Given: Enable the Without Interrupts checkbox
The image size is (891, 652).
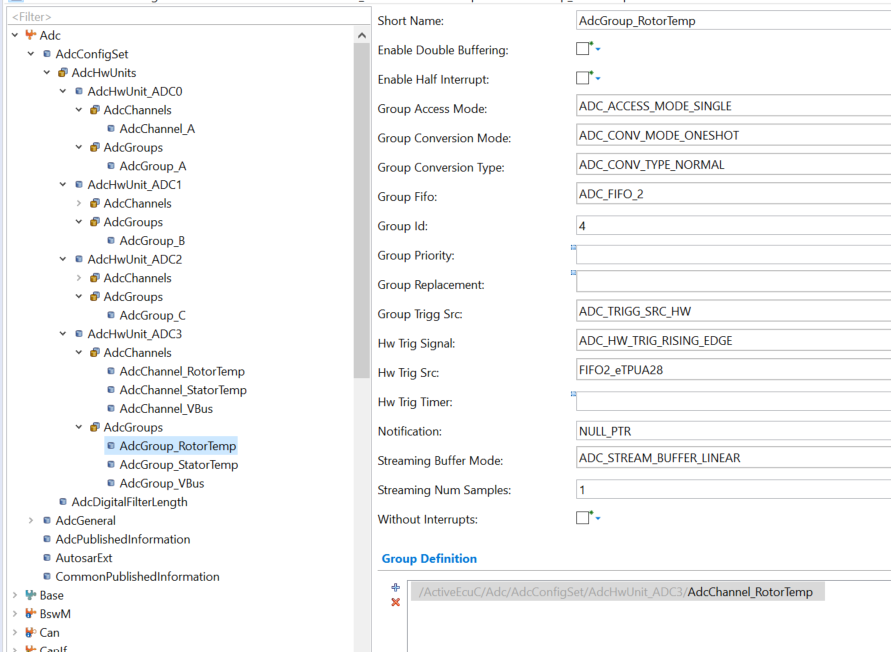Looking at the screenshot, I should click(583, 519).
